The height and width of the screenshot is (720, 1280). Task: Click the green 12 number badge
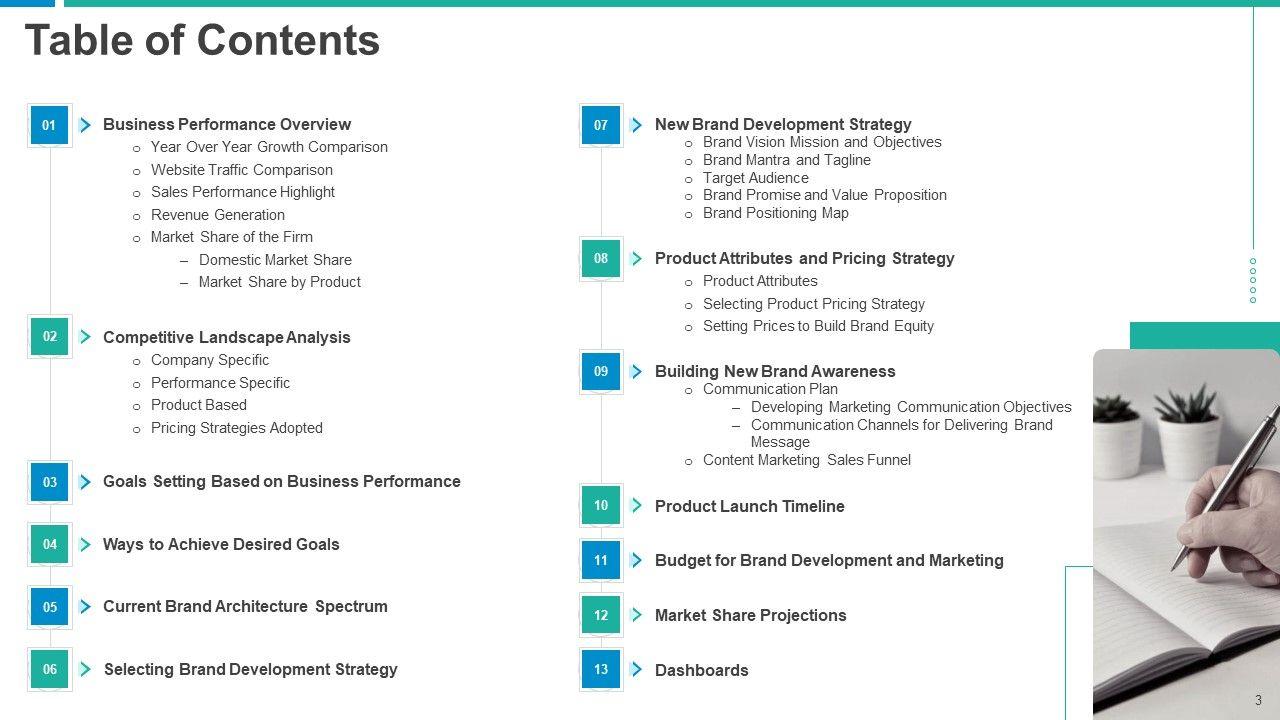click(601, 616)
